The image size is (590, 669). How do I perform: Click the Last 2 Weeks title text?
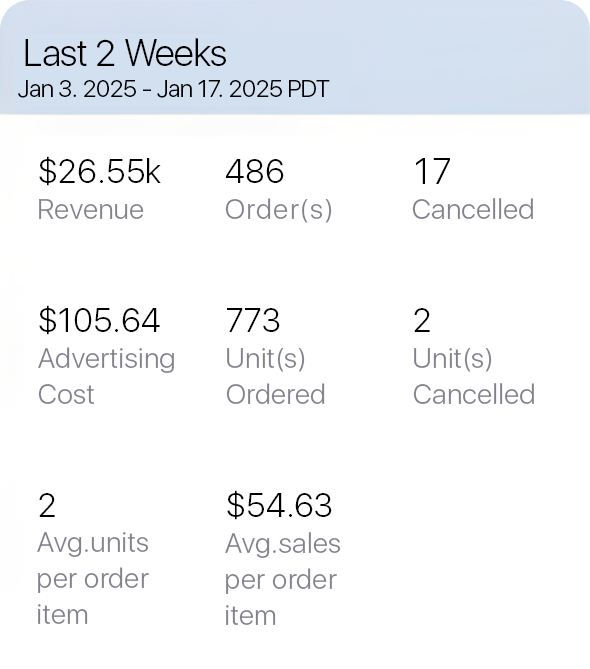point(125,53)
